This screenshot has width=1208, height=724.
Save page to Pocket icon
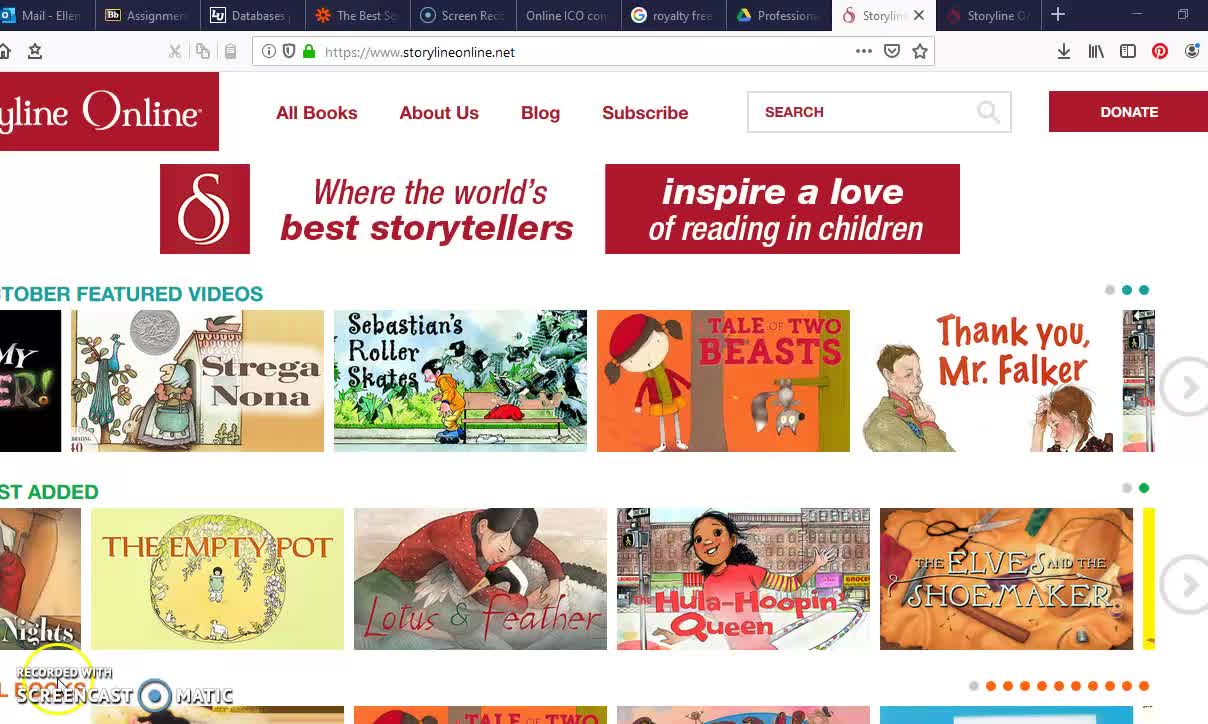[x=892, y=51]
